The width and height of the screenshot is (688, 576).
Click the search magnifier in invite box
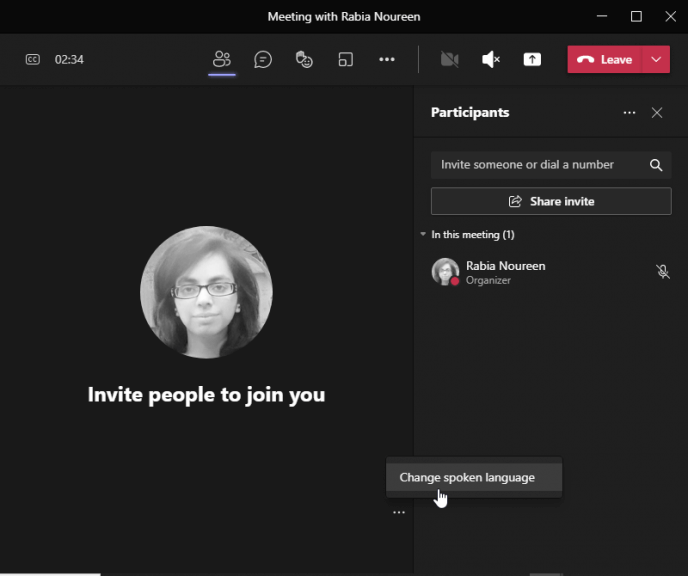tap(656, 165)
